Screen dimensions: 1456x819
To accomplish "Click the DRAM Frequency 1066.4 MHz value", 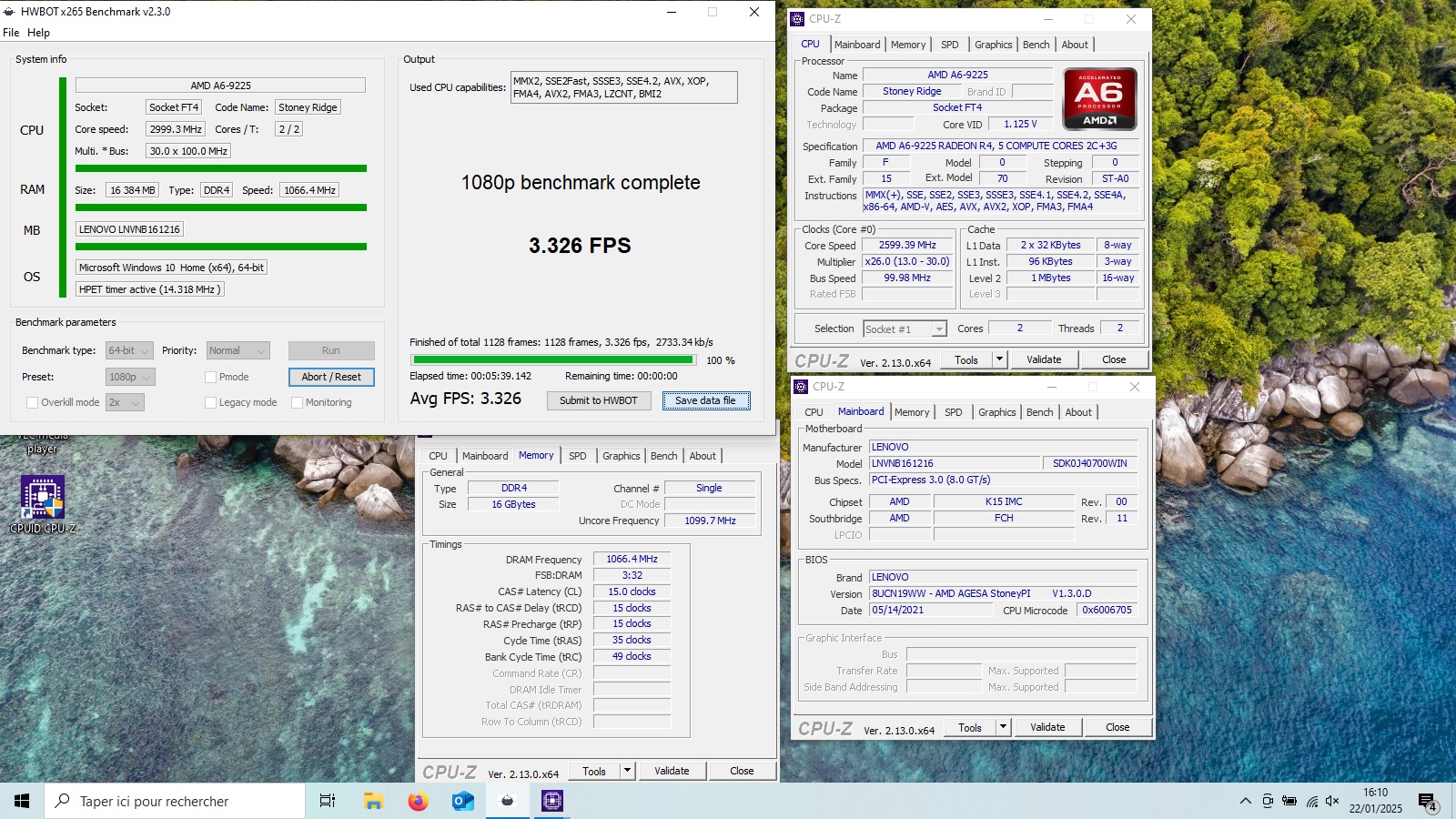I will click(x=632, y=559).
